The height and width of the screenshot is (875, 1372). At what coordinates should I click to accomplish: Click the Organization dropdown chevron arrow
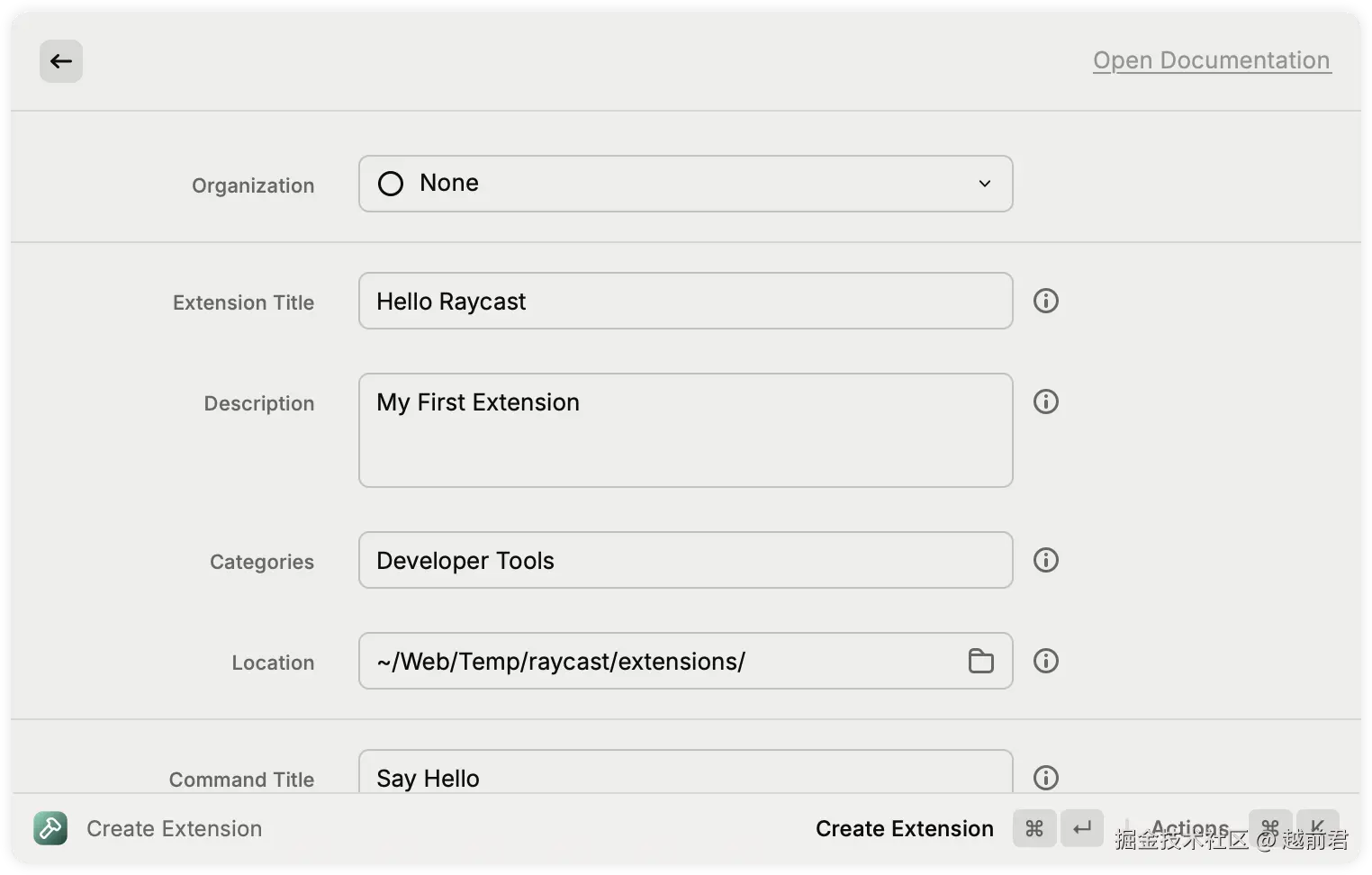pos(985,184)
